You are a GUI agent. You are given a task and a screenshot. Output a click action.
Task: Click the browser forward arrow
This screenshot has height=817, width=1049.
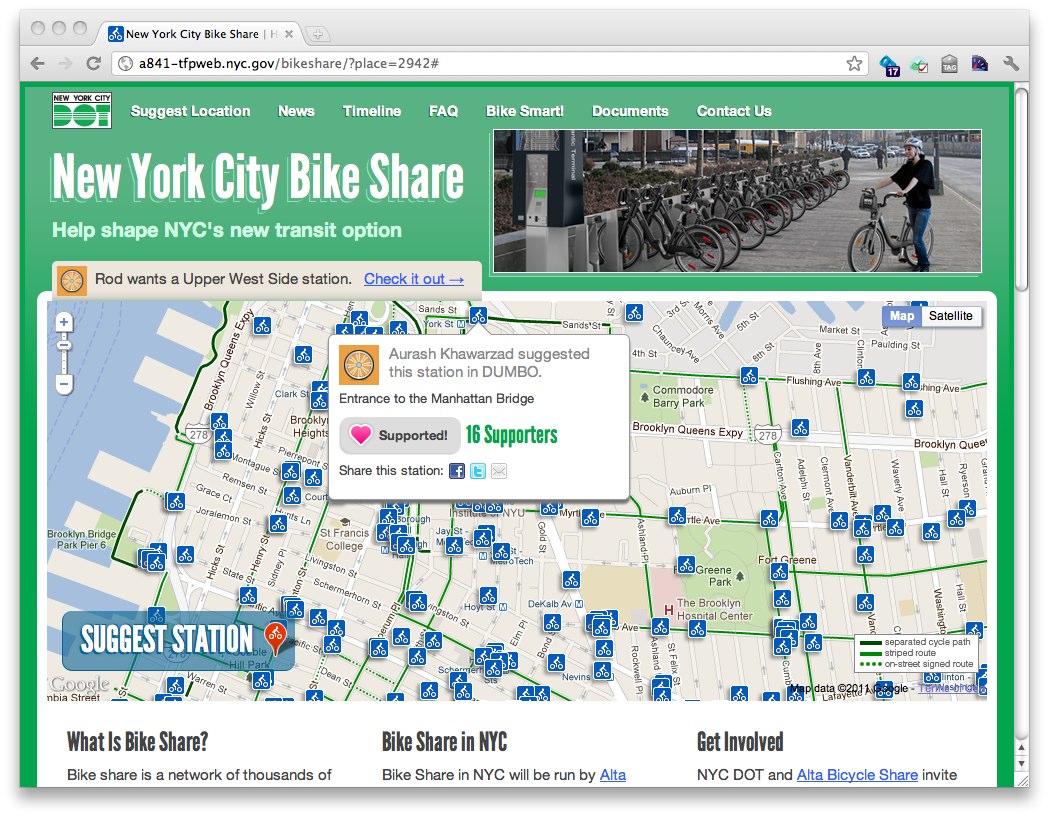pos(66,64)
